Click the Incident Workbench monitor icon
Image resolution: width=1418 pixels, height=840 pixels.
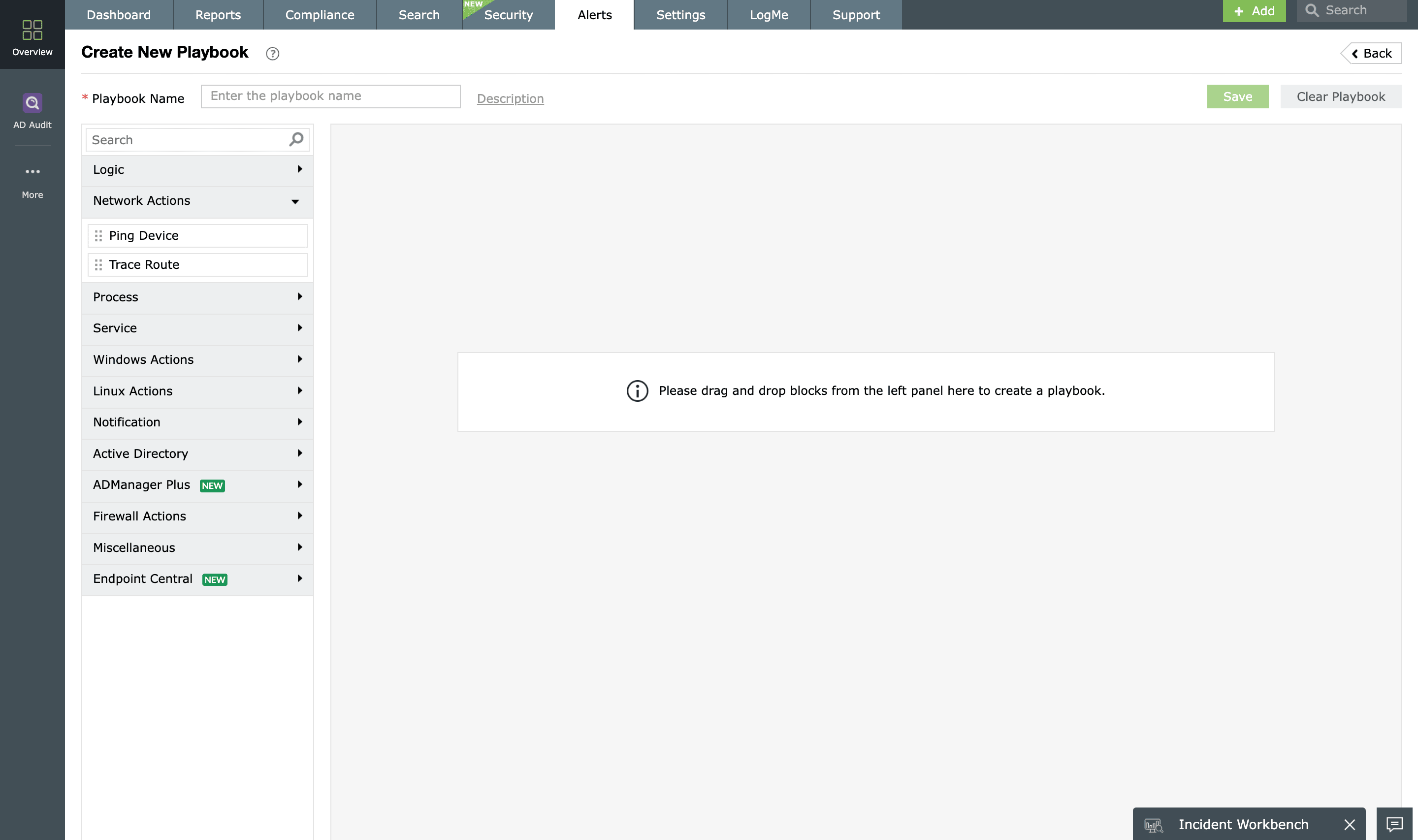pyautogui.click(x=1153, y=825)
